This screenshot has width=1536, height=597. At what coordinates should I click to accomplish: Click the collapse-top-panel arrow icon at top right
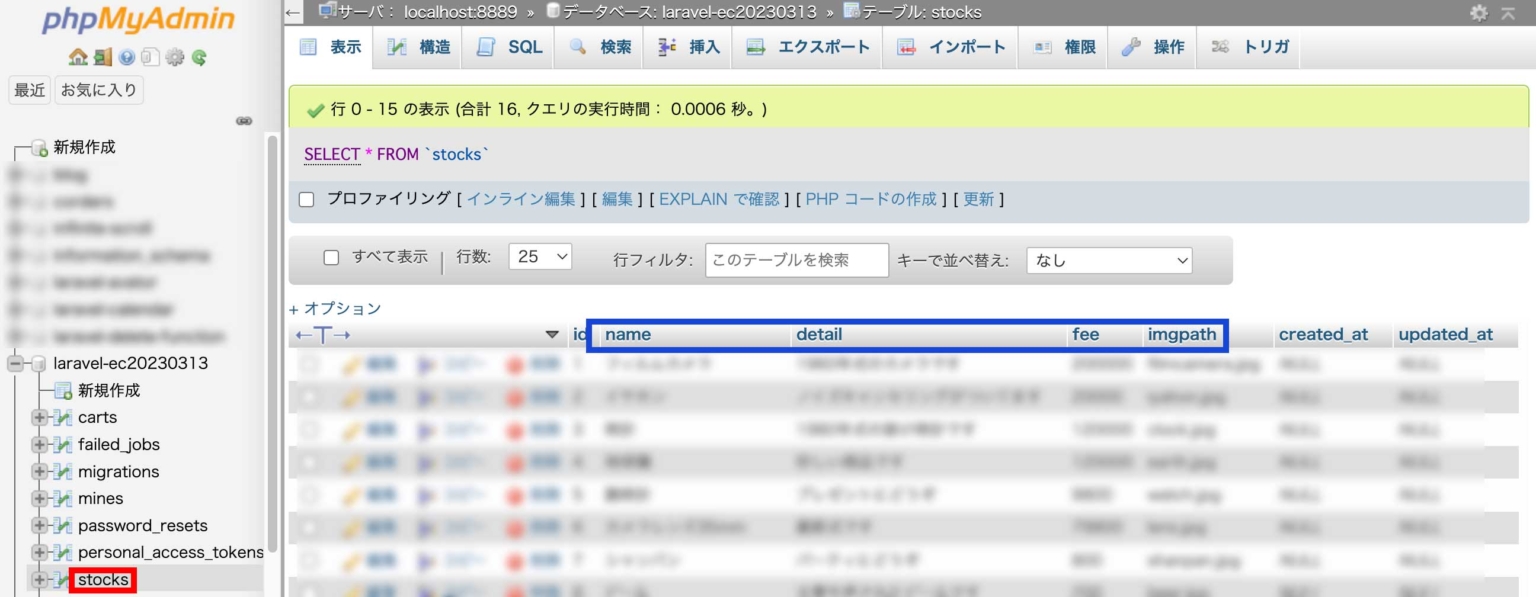pos(1508,13)
